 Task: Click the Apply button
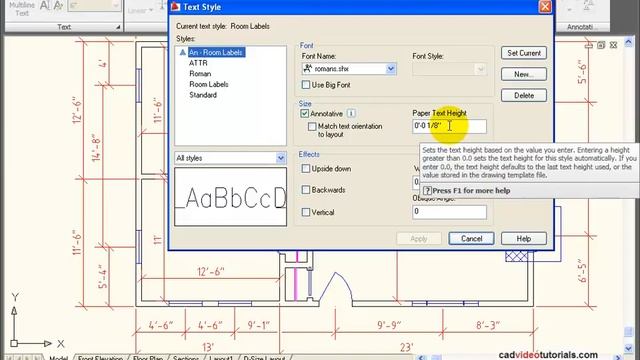pyautogui.click(x=419, y=239)
